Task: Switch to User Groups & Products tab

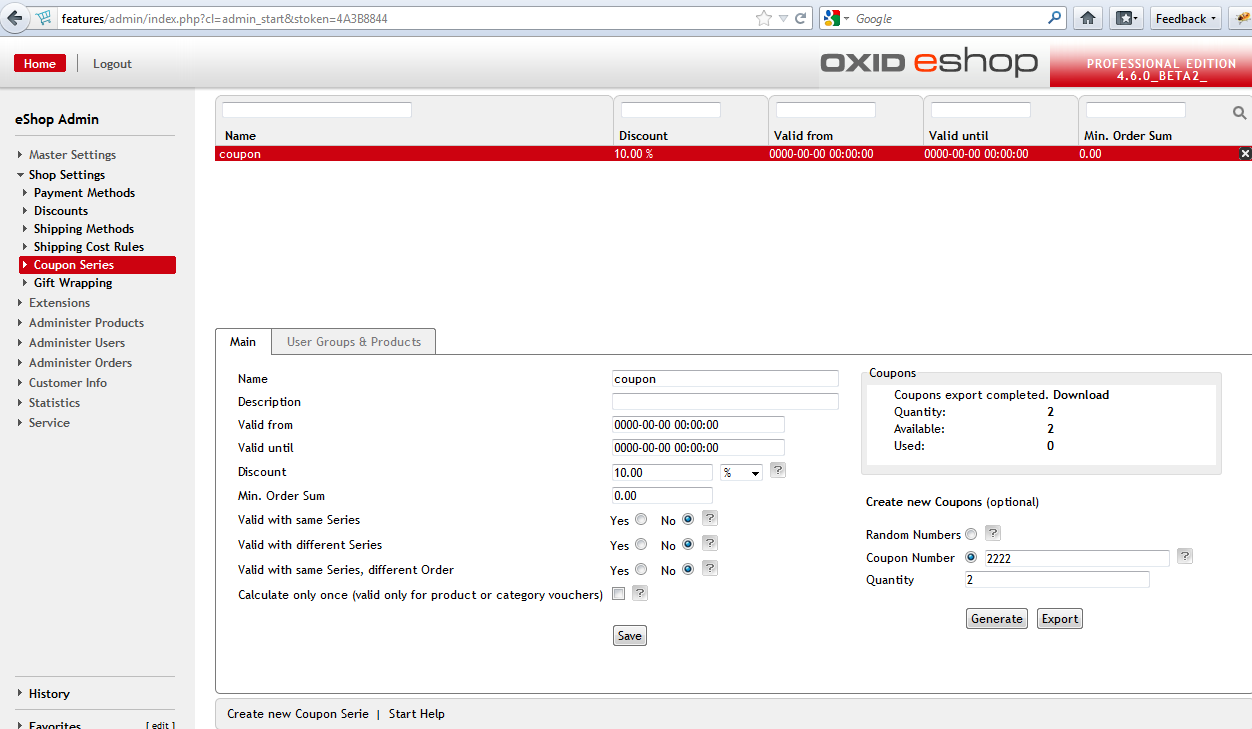Action: (x=353, y=342)
